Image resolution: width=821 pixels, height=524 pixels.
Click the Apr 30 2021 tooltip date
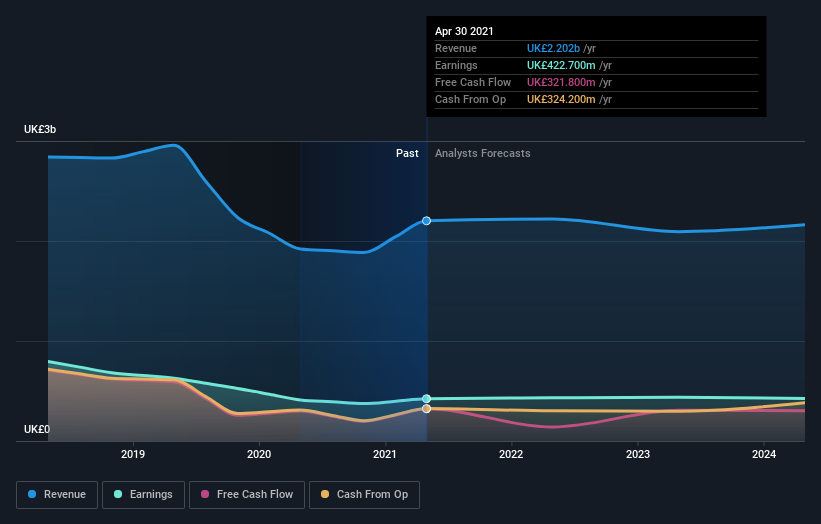pos(464,31)
